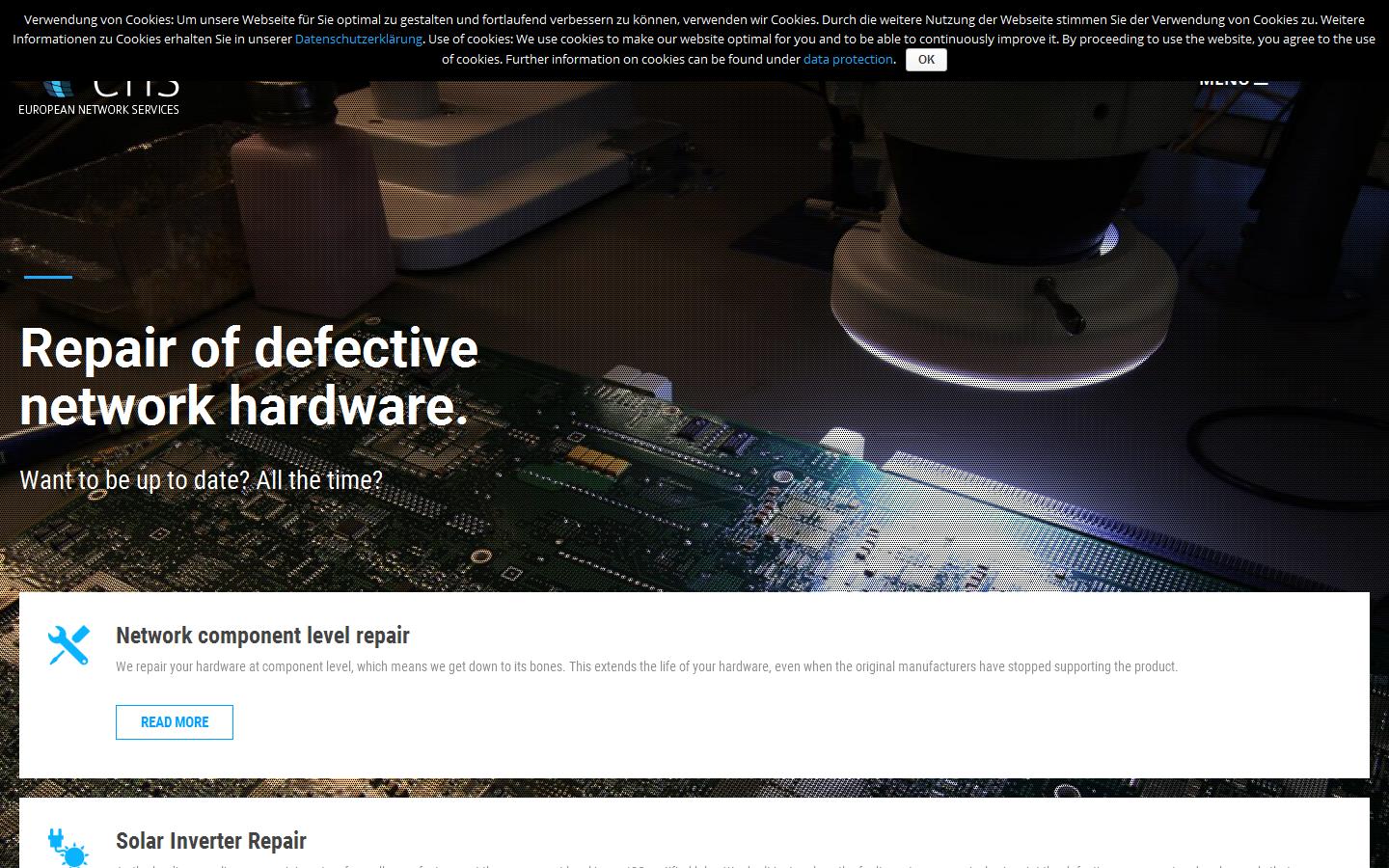
Task: Open the Datenschutzerklärung link
Action: (358, 40)
